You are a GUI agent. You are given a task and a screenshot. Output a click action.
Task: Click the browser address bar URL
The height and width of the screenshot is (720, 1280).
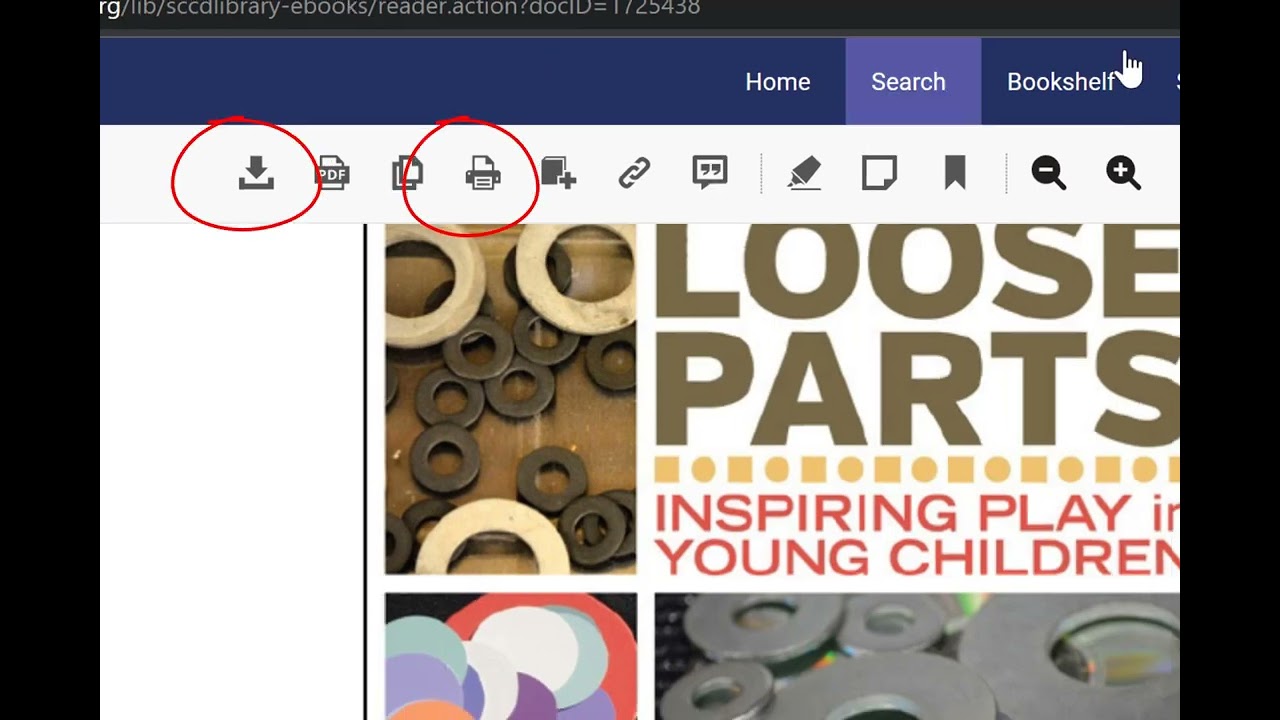coord(400,8)
